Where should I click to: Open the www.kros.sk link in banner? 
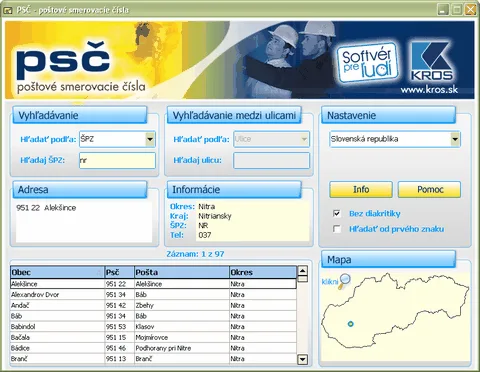coord(429,90)
